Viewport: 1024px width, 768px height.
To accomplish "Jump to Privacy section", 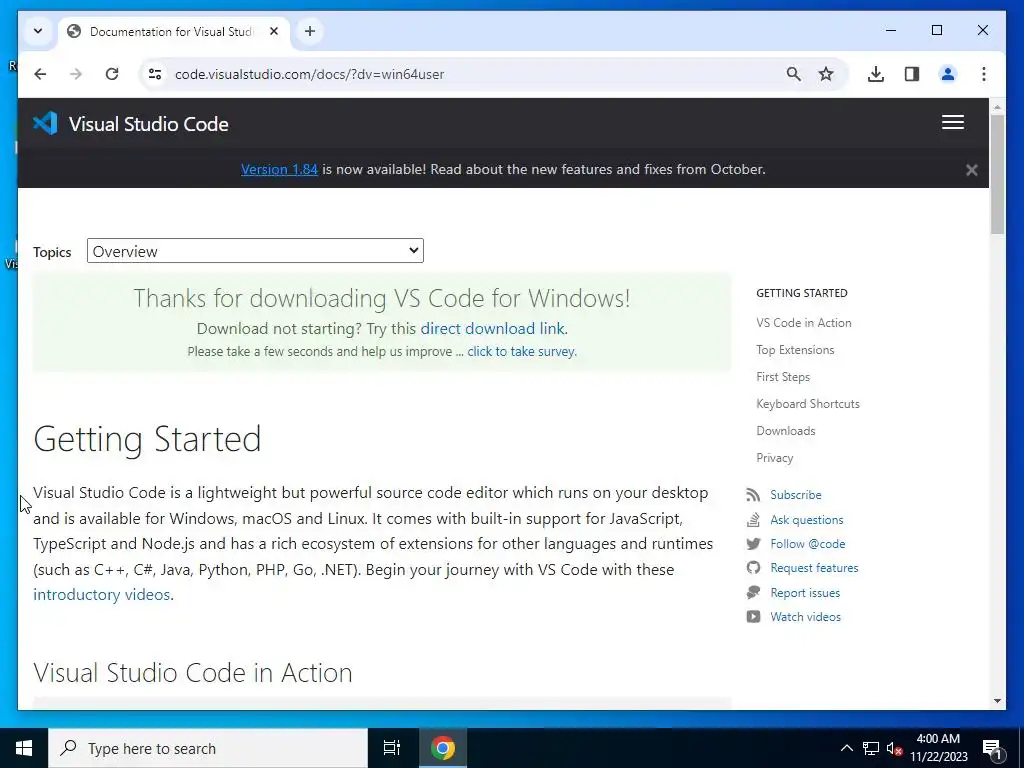I will tap(775, 458).
